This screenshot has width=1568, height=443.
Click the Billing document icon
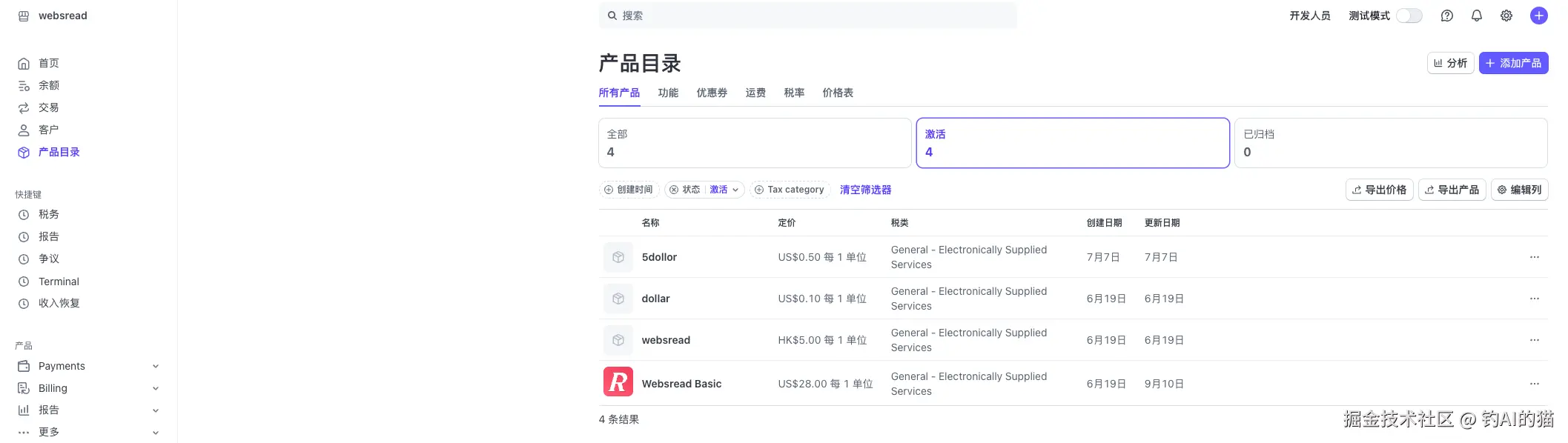24,388
